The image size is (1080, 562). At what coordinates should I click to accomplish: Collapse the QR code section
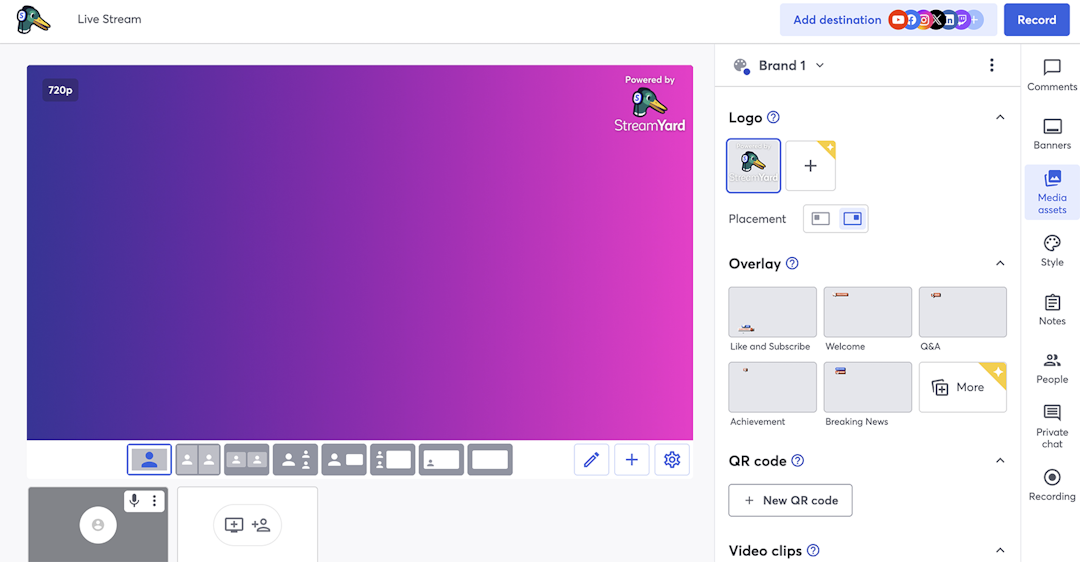999,461
